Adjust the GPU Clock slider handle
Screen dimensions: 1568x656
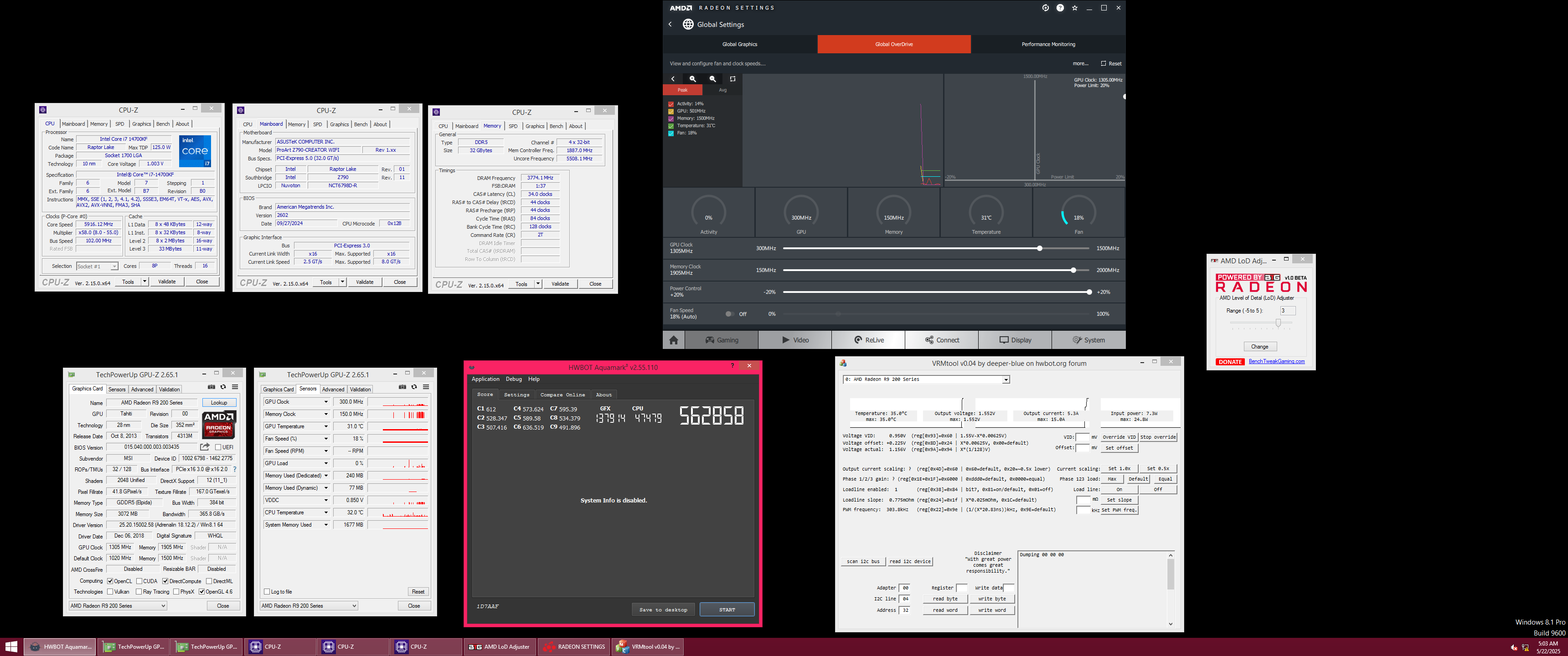1040,248
